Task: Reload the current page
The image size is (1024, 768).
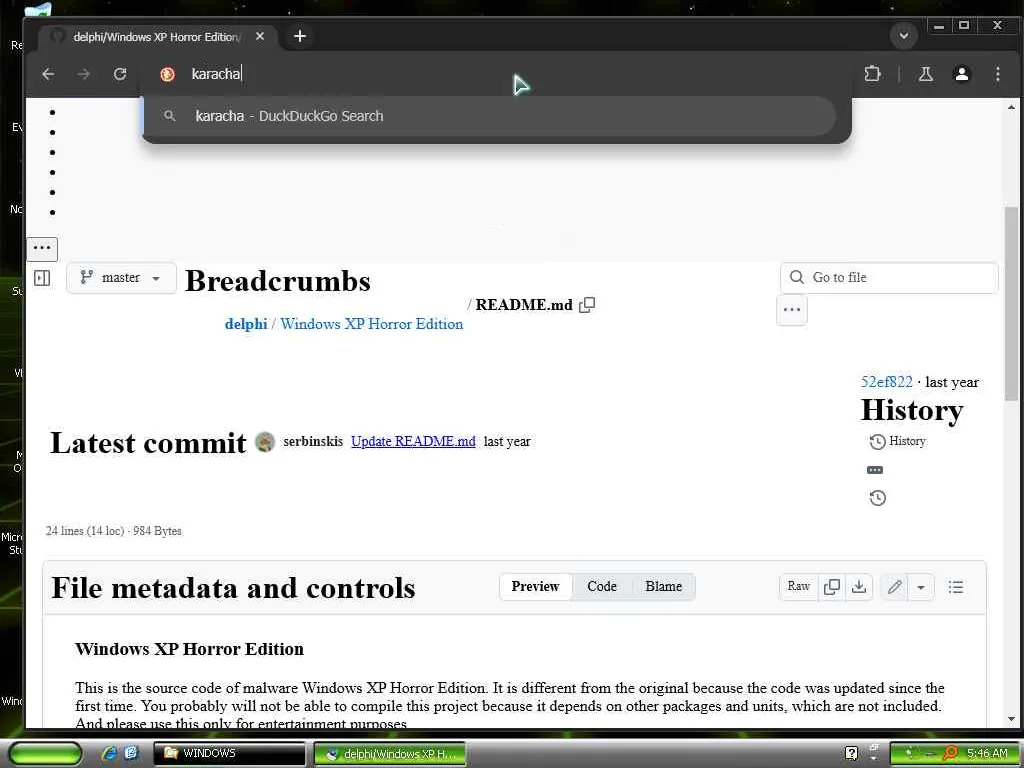Action: (x=120, y=74)
